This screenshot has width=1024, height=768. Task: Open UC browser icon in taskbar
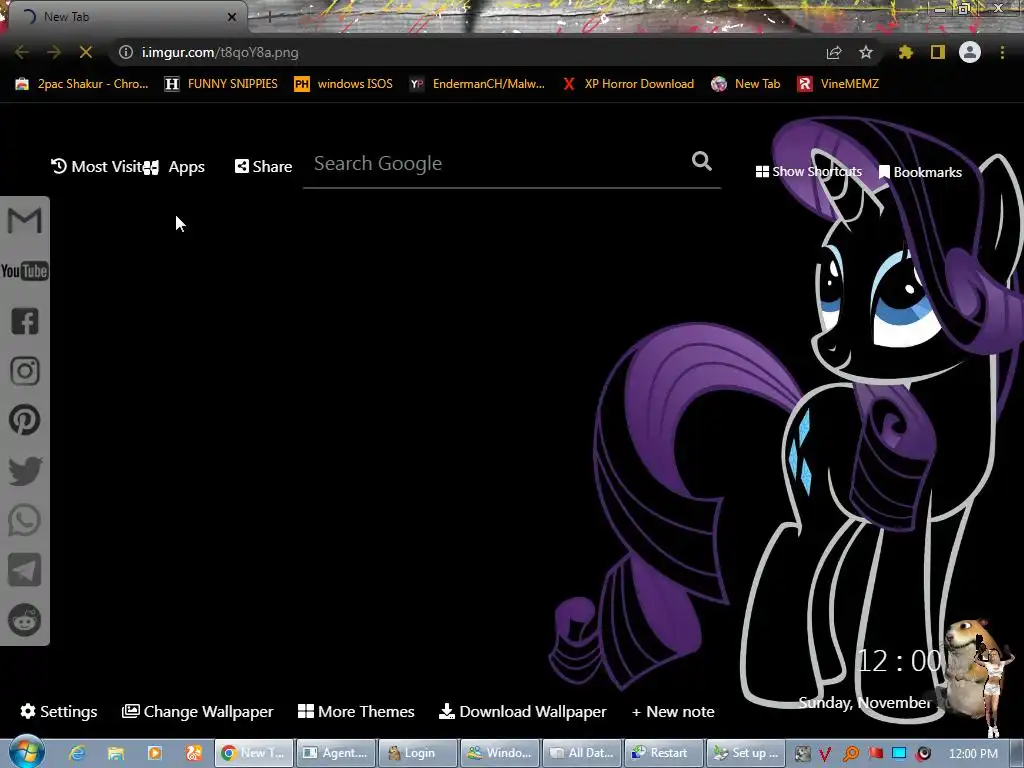tap(194, 753)
